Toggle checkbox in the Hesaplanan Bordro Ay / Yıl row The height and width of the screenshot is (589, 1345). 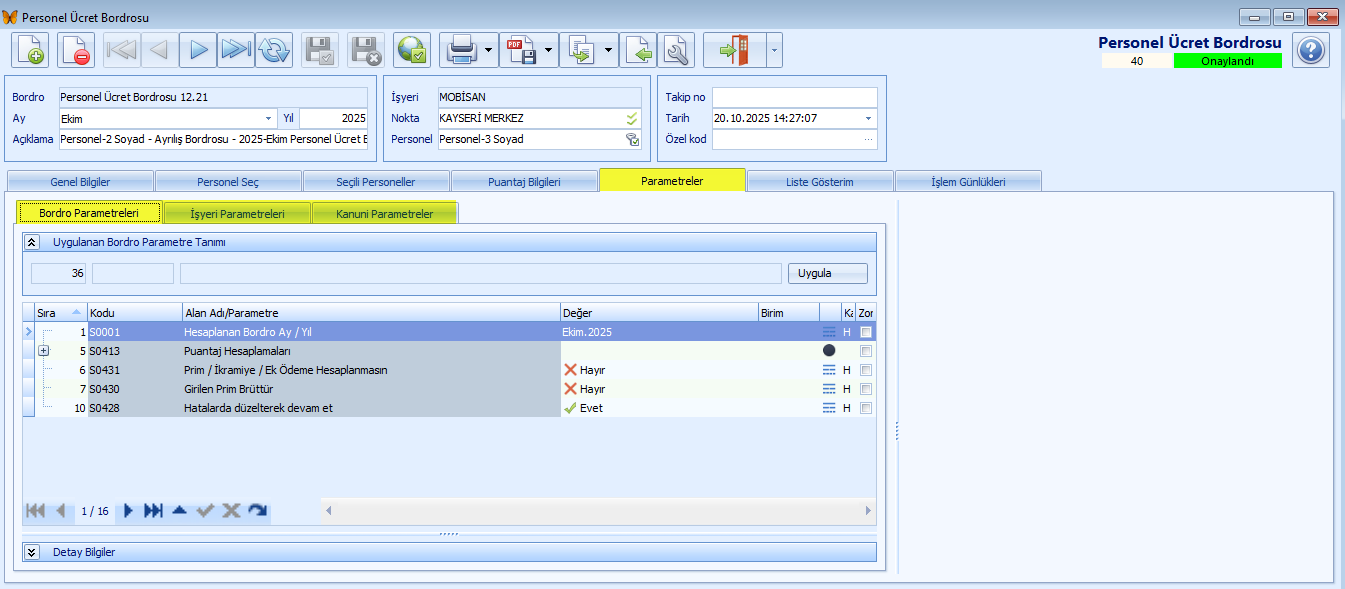point(866,332)
